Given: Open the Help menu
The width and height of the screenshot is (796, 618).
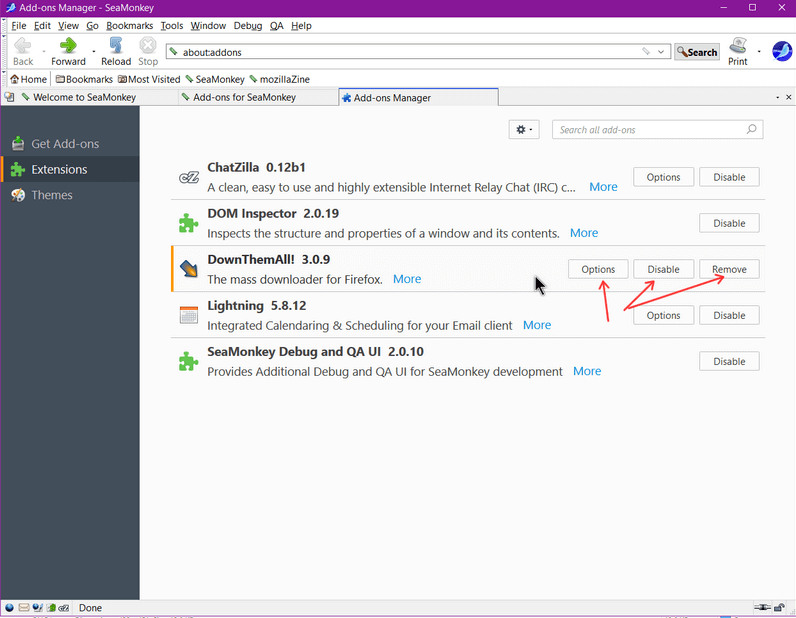Looking at the screenshot, I should pos(301,25).
